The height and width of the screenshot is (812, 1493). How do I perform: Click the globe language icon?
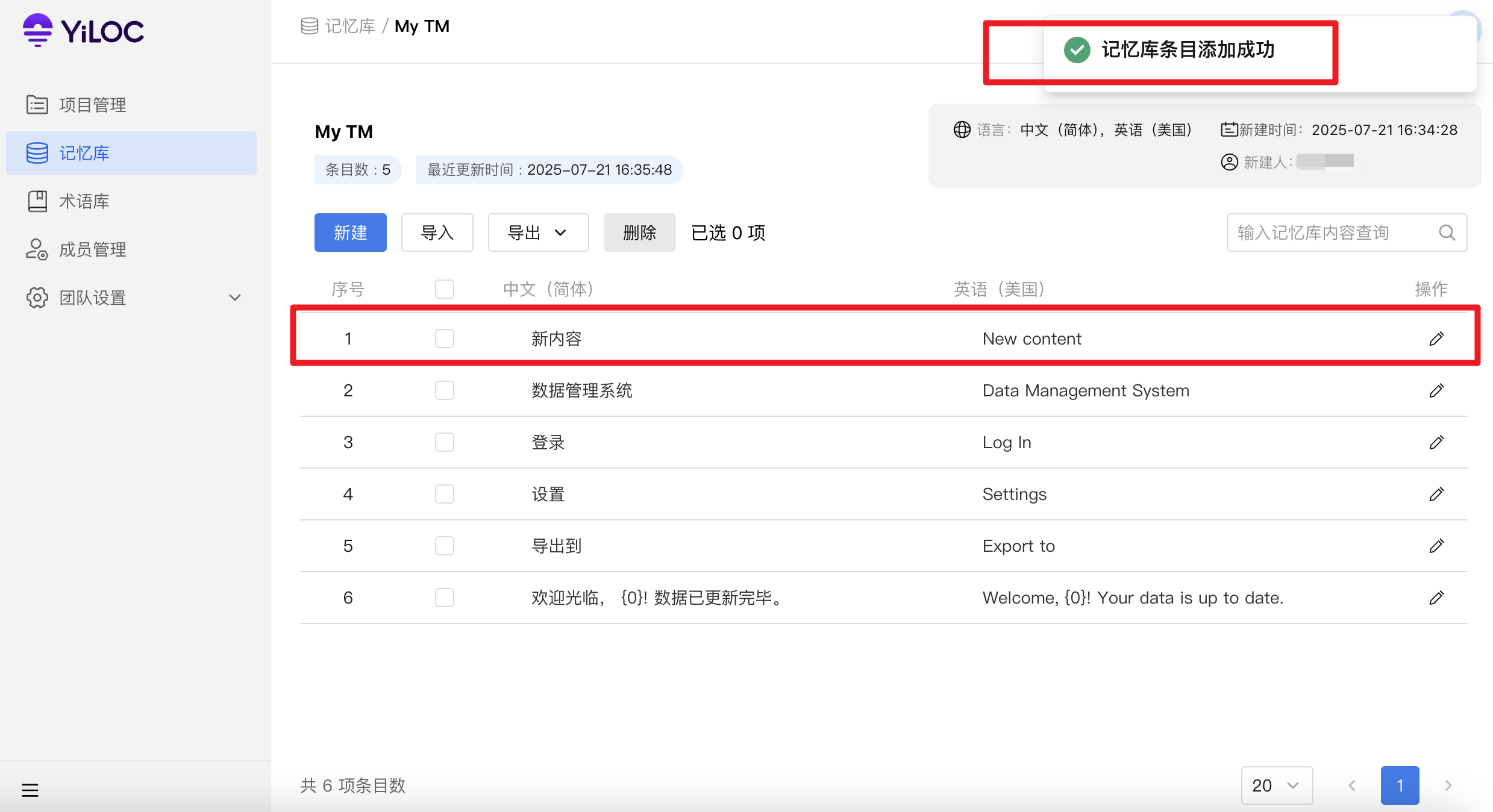tap(962, 130)
